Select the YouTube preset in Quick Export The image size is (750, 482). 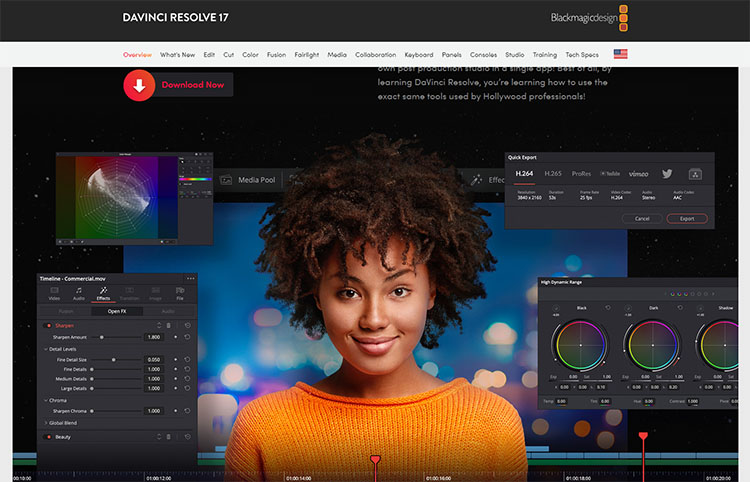pyautogui.click(x=610, y=174)
